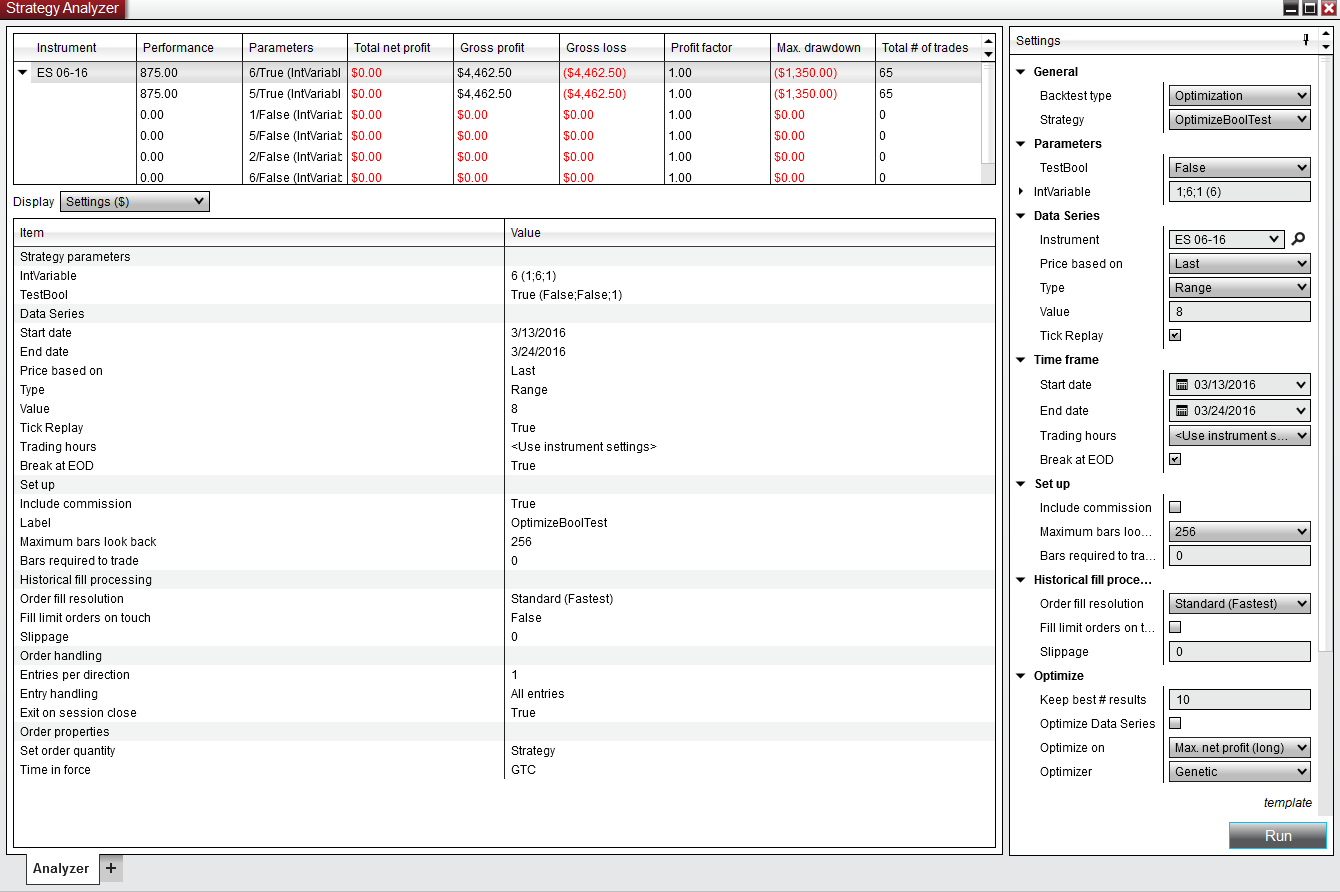Collapse the ES 06-16 row arrow in results grid

(x=22, y=72)
